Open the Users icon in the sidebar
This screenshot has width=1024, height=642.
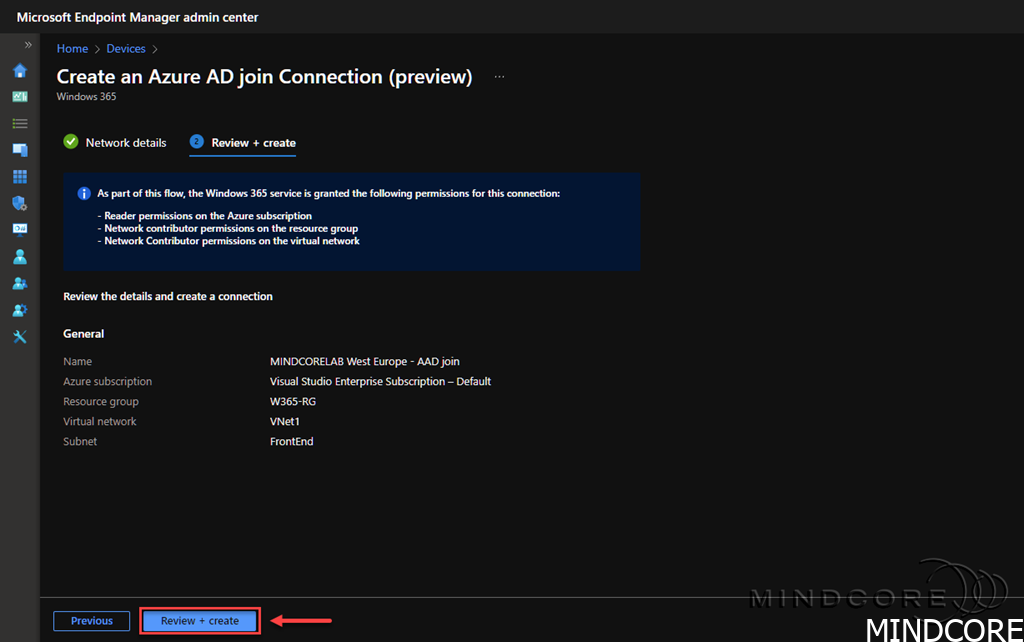point(19,257)
